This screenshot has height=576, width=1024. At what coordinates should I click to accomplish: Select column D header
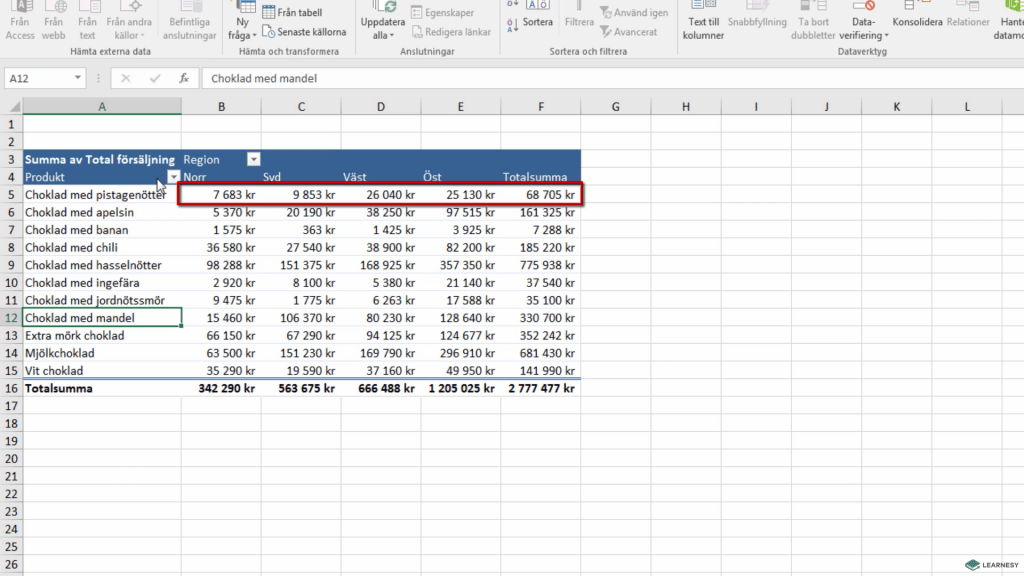pos(381,107)
